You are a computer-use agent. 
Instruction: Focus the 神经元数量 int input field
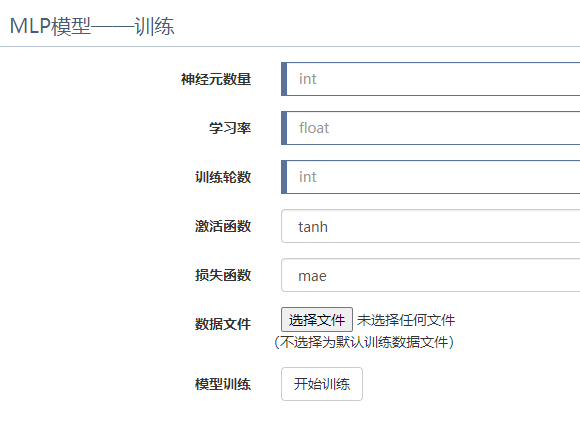[431, 79]
